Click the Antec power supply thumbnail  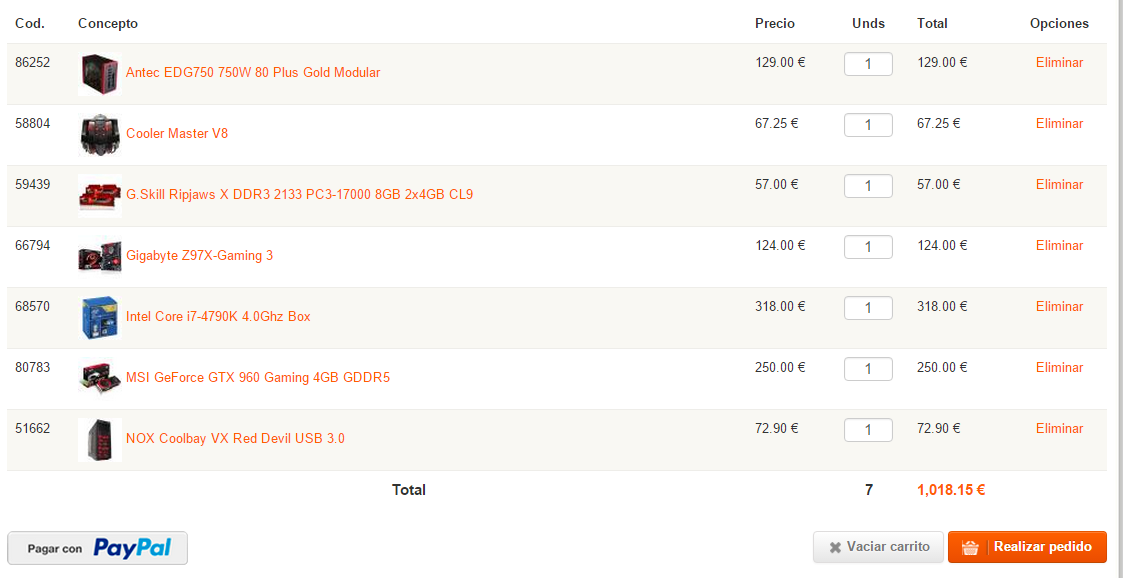pyautogui.click(x=100, y=74)
